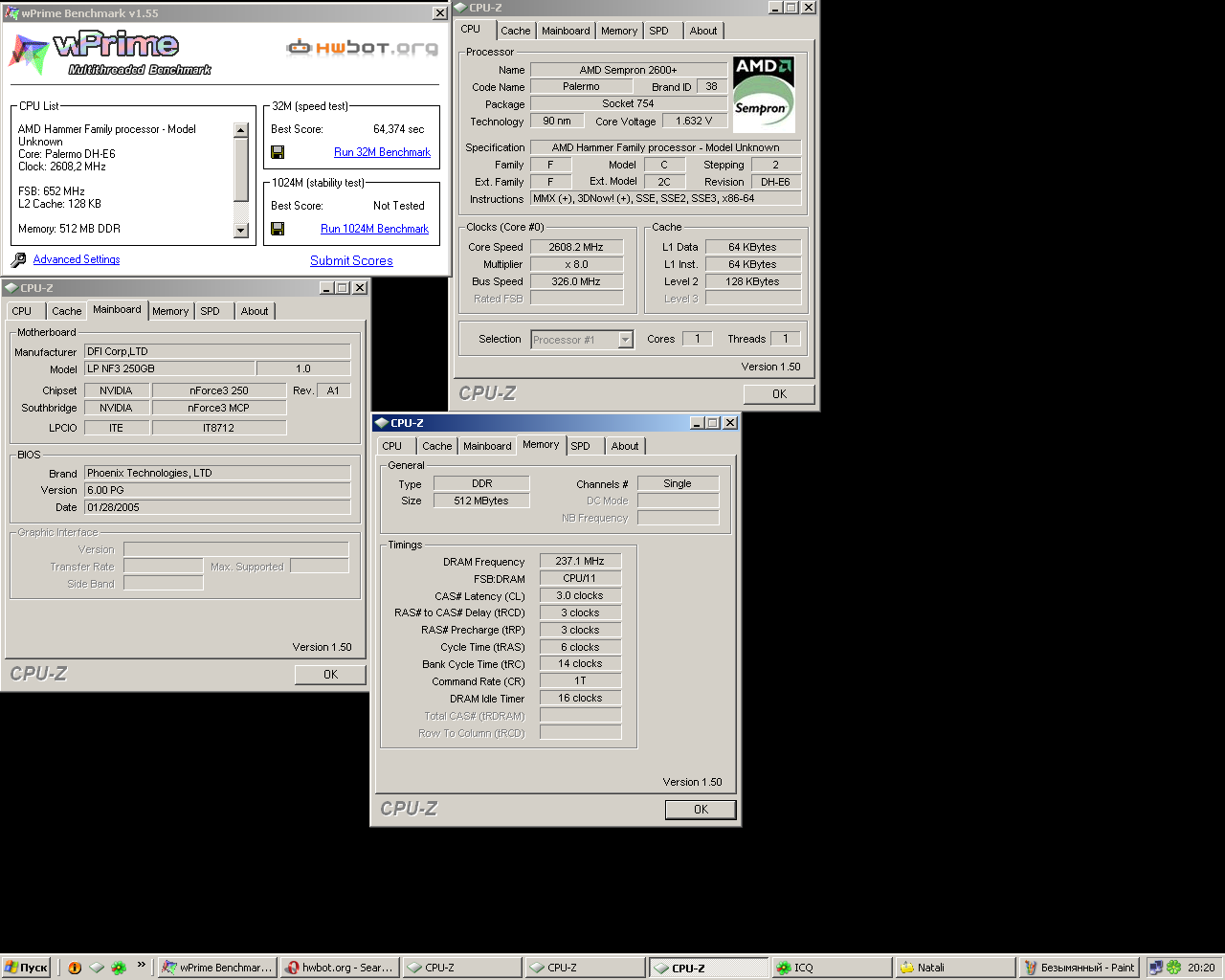Open Mainboard tab in processor CPU-Z window
The image size is (1225, 980).
pos(566,31)
